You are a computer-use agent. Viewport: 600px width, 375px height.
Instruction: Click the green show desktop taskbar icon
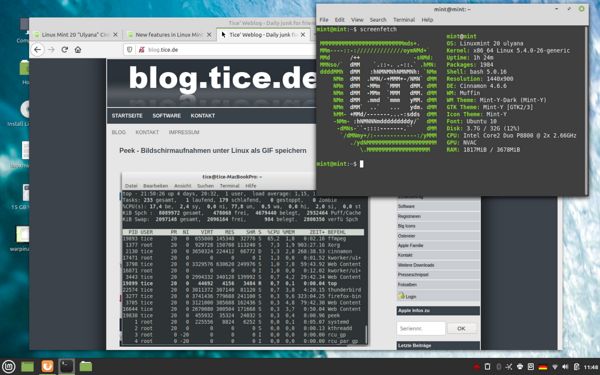coord(28,367)
